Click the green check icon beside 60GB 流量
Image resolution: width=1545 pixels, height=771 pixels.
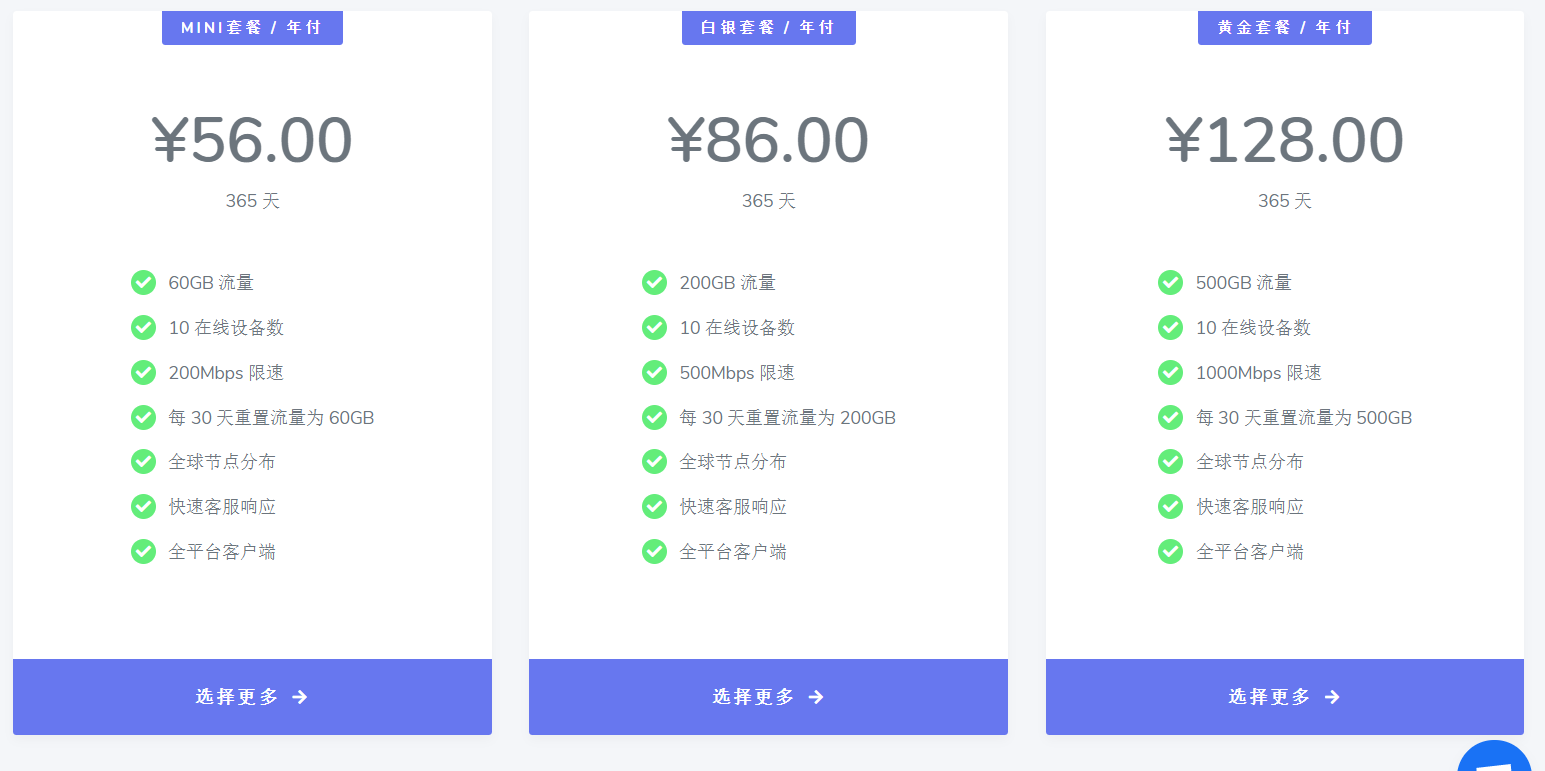143,283
